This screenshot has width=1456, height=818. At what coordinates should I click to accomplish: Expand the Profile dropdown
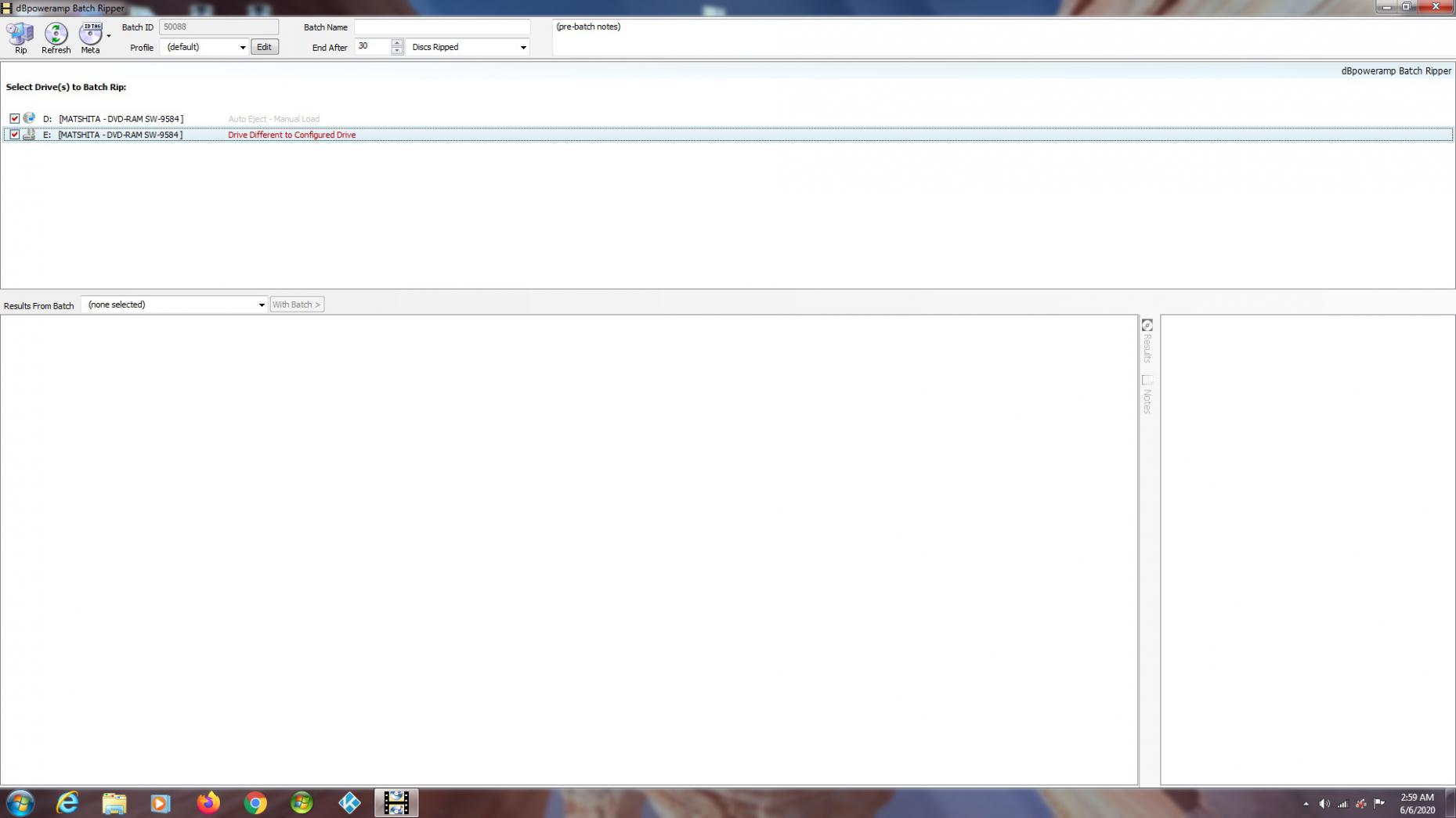[242, 48]
